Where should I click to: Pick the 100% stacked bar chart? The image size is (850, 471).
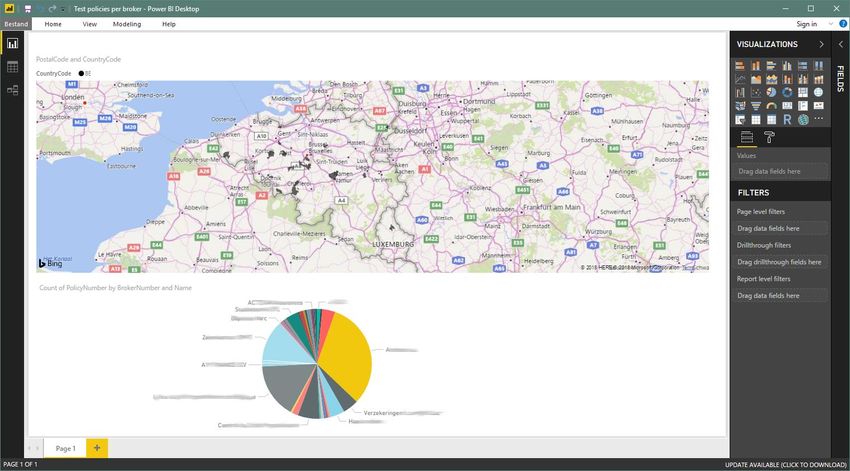coord(803,66)
